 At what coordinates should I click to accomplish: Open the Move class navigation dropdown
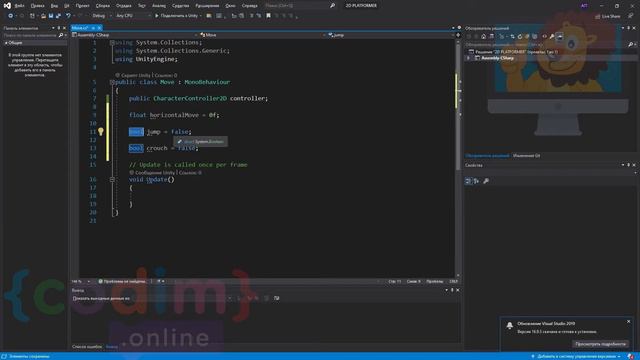click(263, 35)
